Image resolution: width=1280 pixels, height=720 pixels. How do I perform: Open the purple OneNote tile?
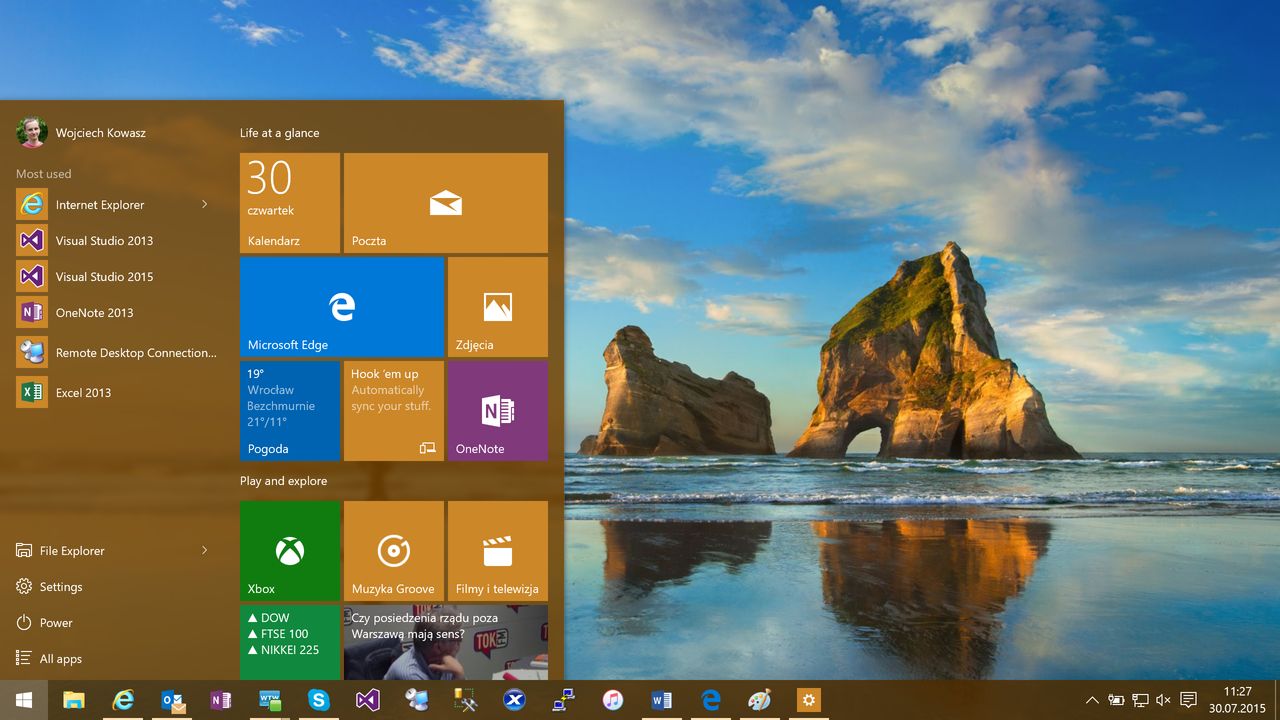(x=498, y=411)
